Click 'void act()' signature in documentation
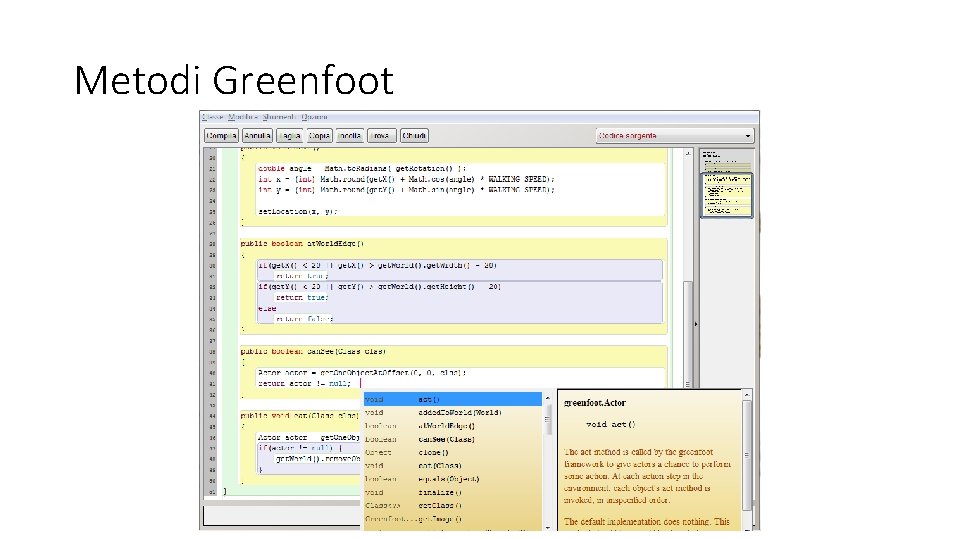This screenshot has height=540, width=960. (x=611, y=424)
